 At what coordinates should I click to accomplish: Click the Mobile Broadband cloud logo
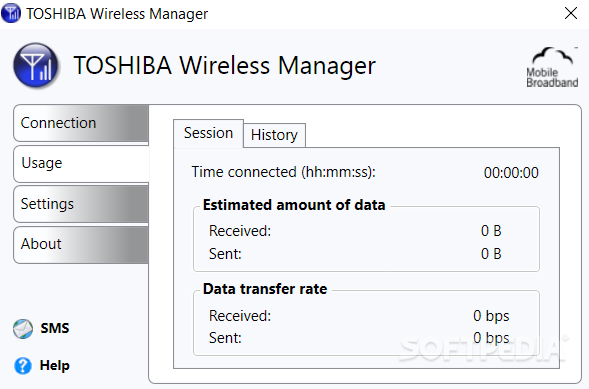tap(552, 68)
